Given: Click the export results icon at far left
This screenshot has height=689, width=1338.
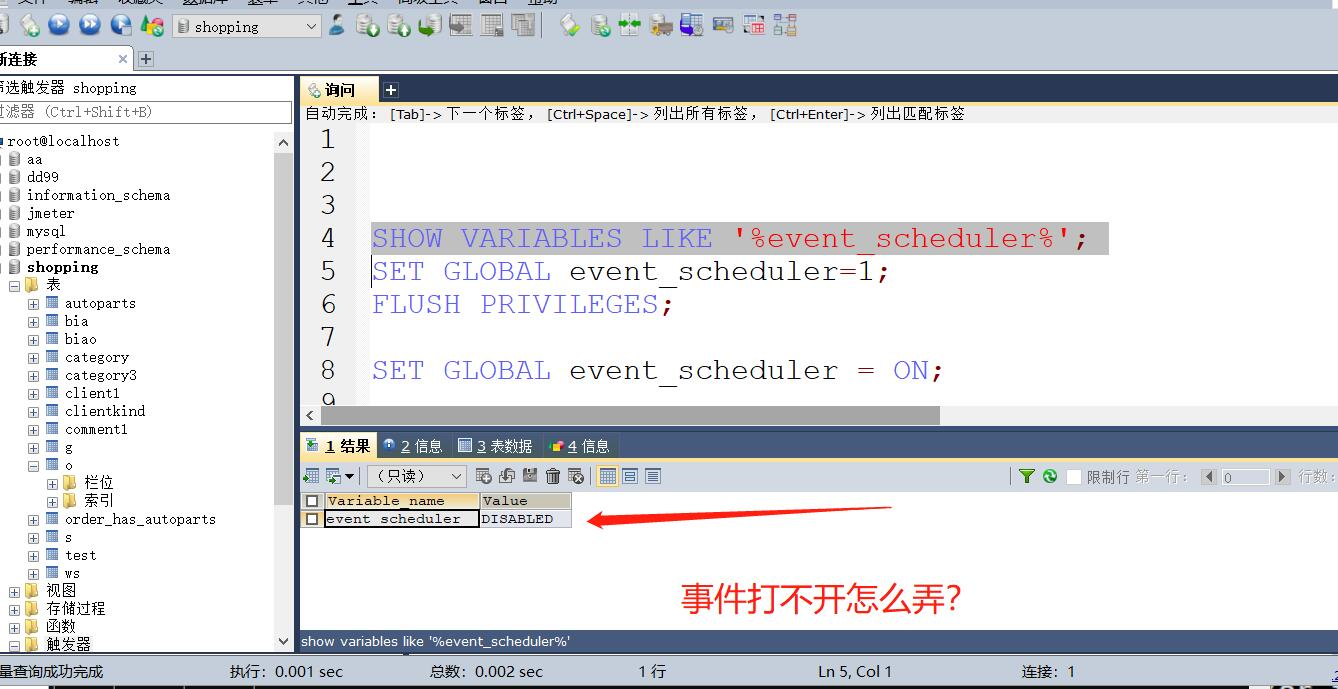Looking at the screenshot, I should (311, 476).
